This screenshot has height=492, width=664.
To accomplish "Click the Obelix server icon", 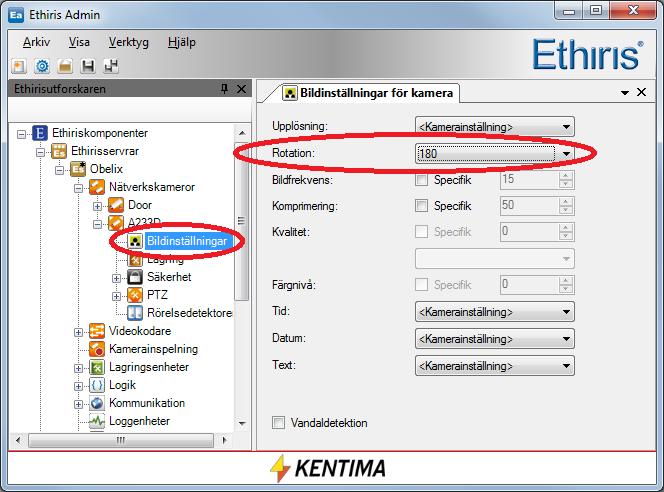I will click(78, 169).
